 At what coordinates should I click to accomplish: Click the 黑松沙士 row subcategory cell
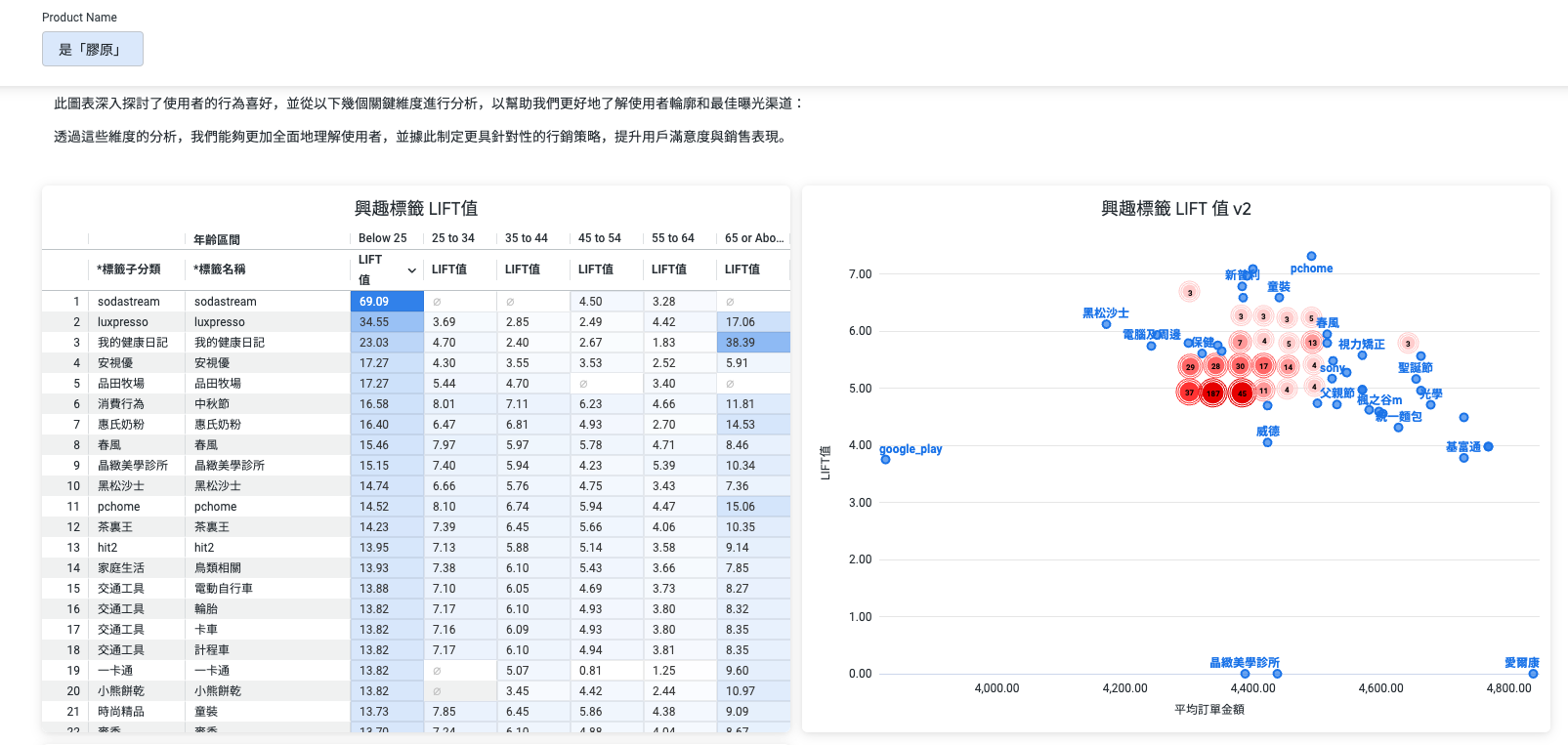click(x=136, y=486)
